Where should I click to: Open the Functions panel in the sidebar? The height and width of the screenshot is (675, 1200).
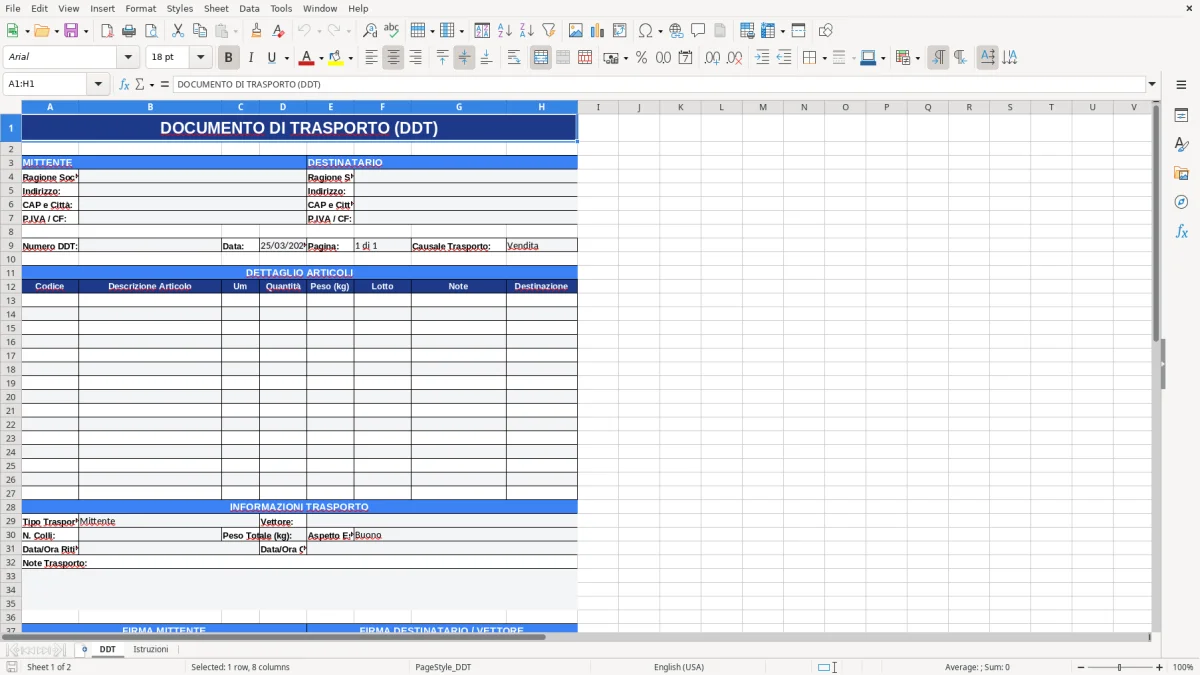[x=1182, y=231]
